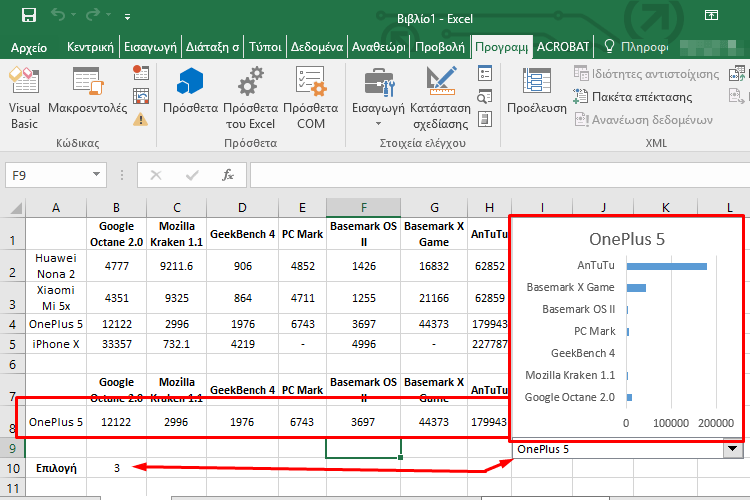
Task: Open the Δεδομένα tab
Action: pos(317,47)
